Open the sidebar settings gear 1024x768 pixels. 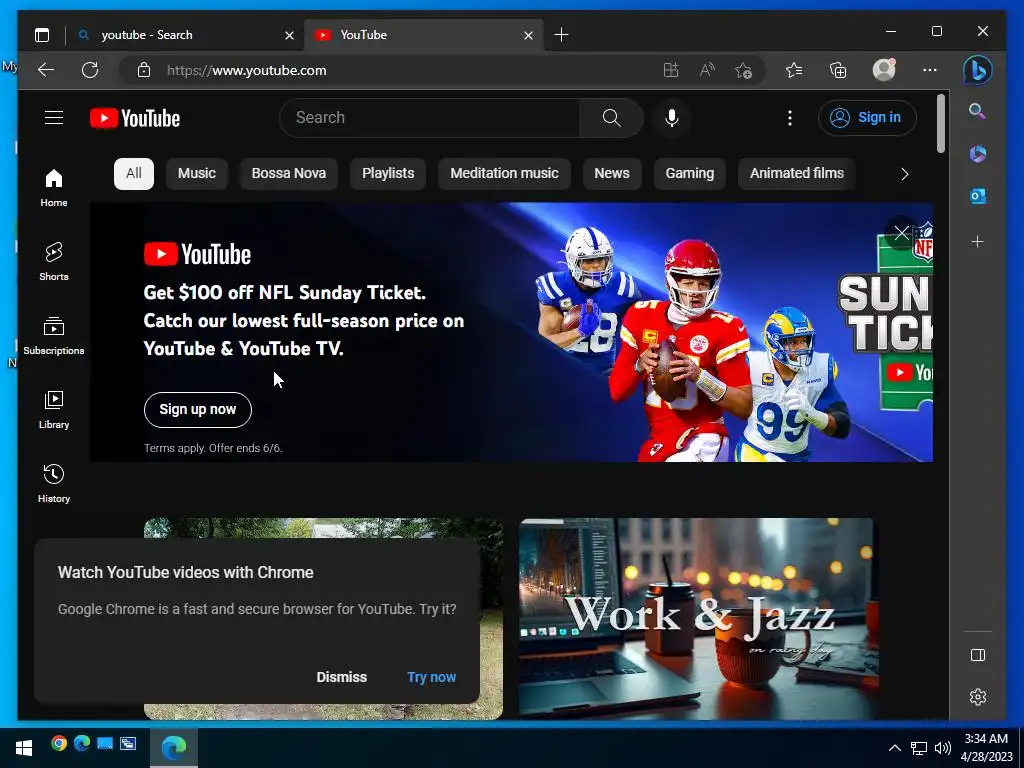978,697
